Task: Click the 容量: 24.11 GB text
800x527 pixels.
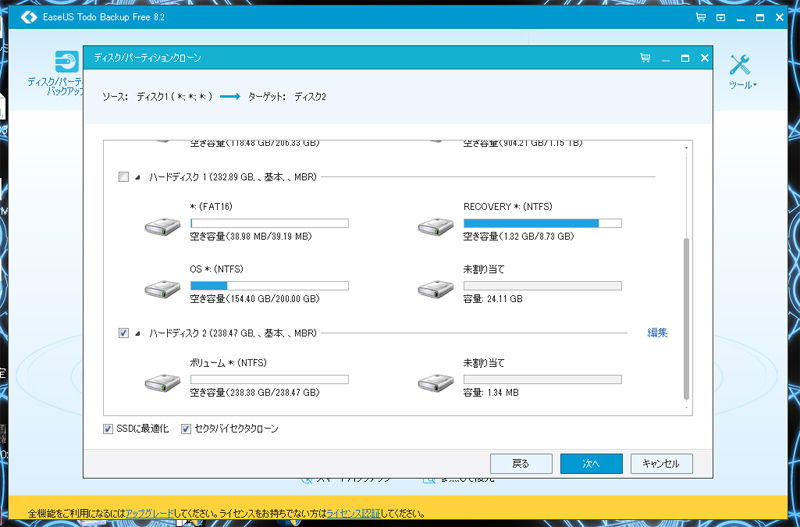Action: click(493, 299)
